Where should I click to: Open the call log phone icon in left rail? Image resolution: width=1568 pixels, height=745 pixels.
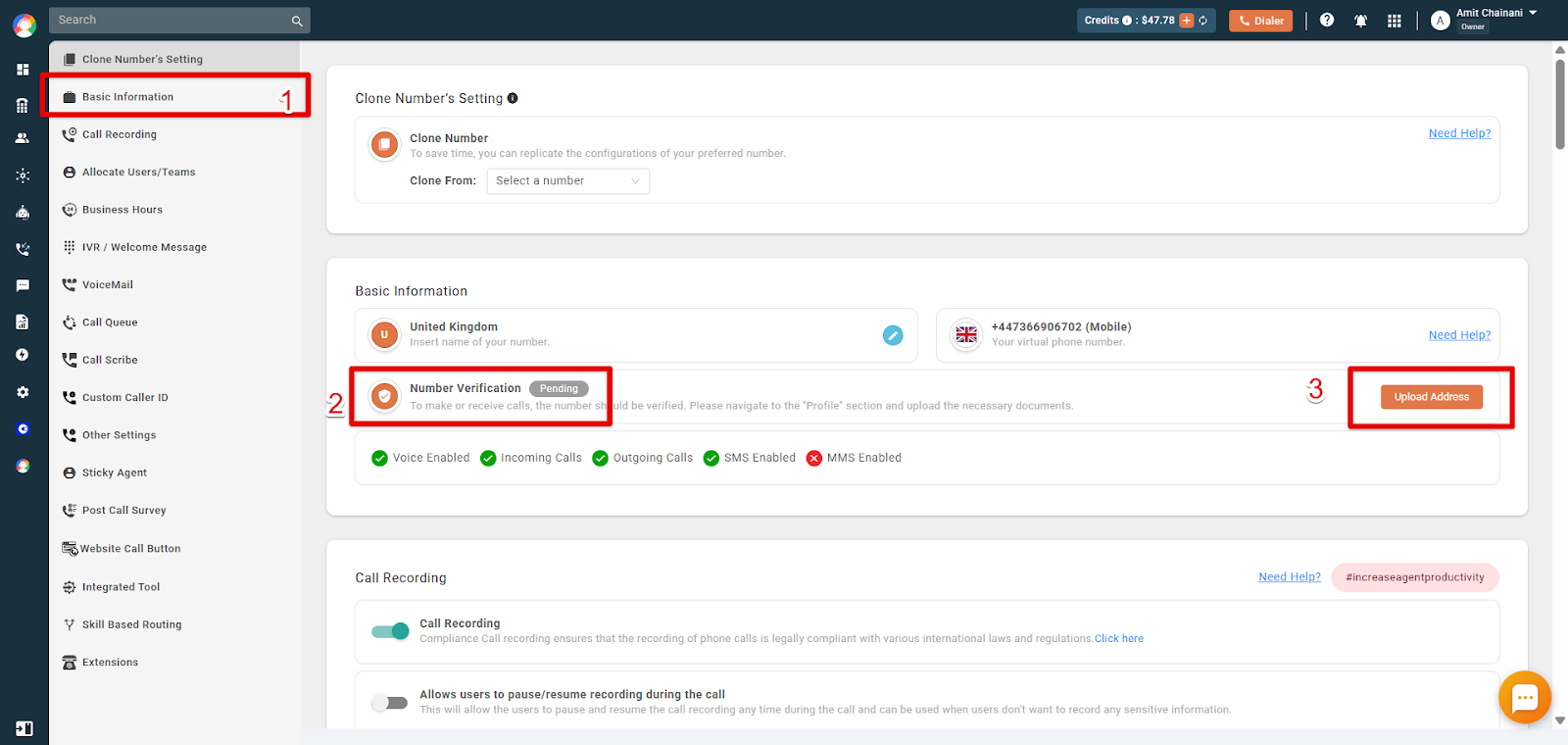(23, 249)
